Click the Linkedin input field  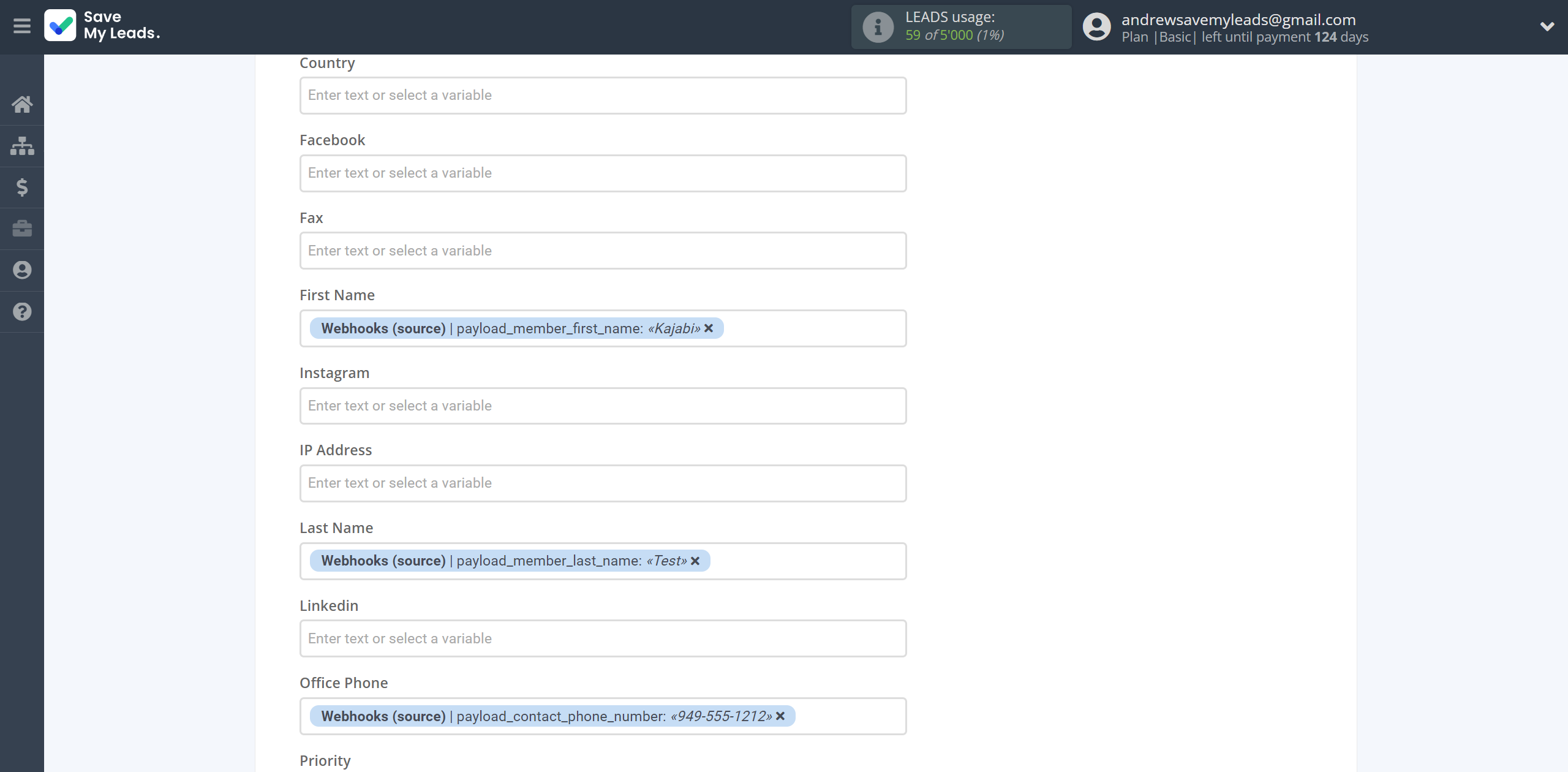pyautogui.click(x=603, y=638)
